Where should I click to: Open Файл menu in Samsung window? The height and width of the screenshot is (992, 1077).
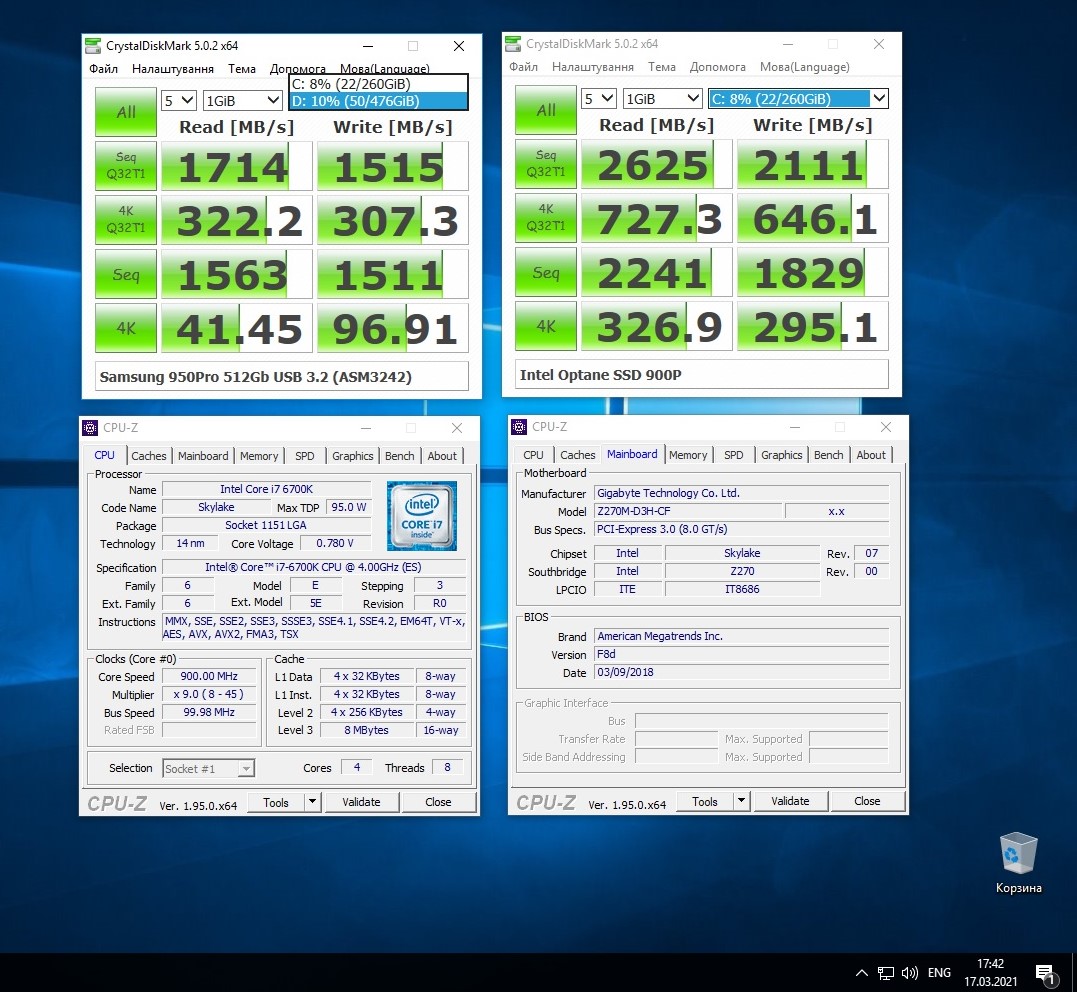point(103,69)
